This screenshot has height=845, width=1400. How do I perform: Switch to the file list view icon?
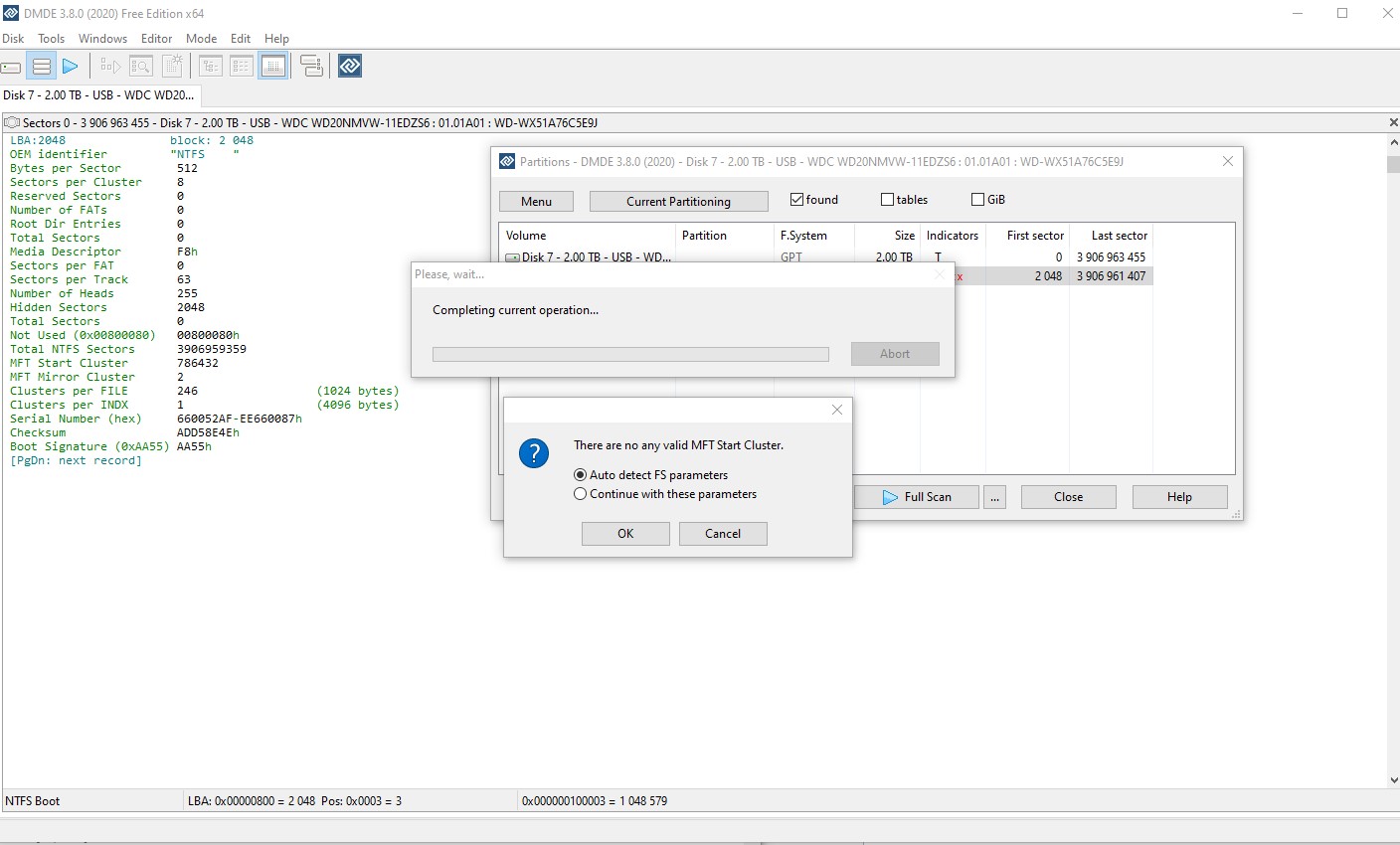tap(242, 67)
